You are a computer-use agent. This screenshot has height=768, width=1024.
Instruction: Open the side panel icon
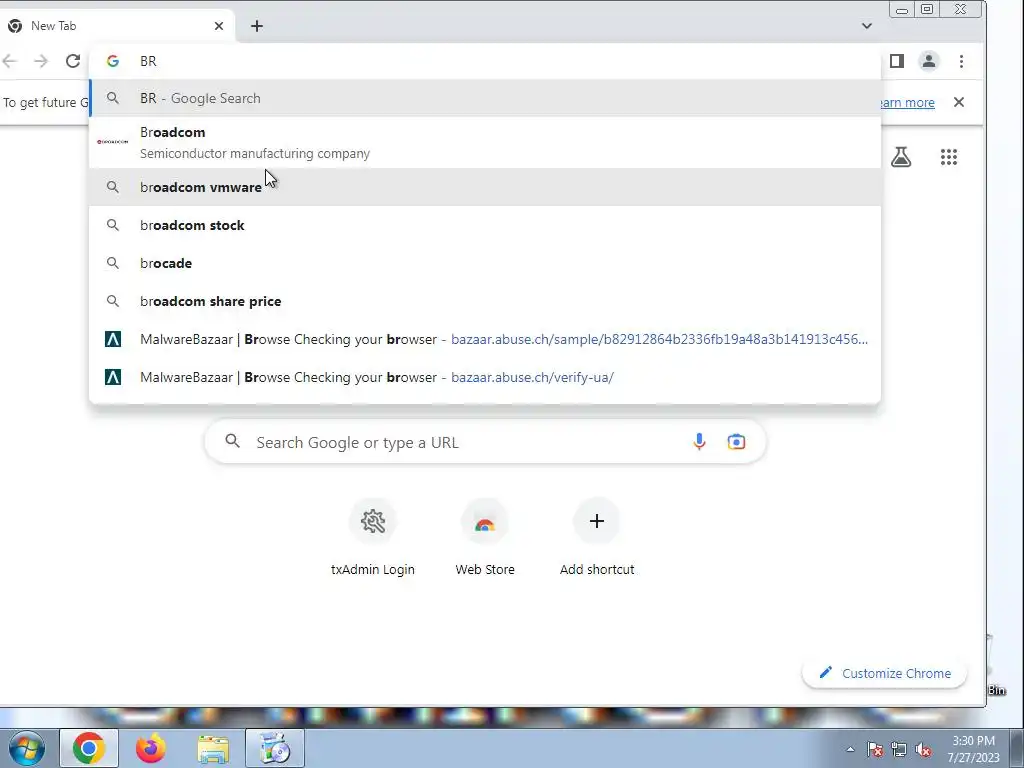point(897,61)
